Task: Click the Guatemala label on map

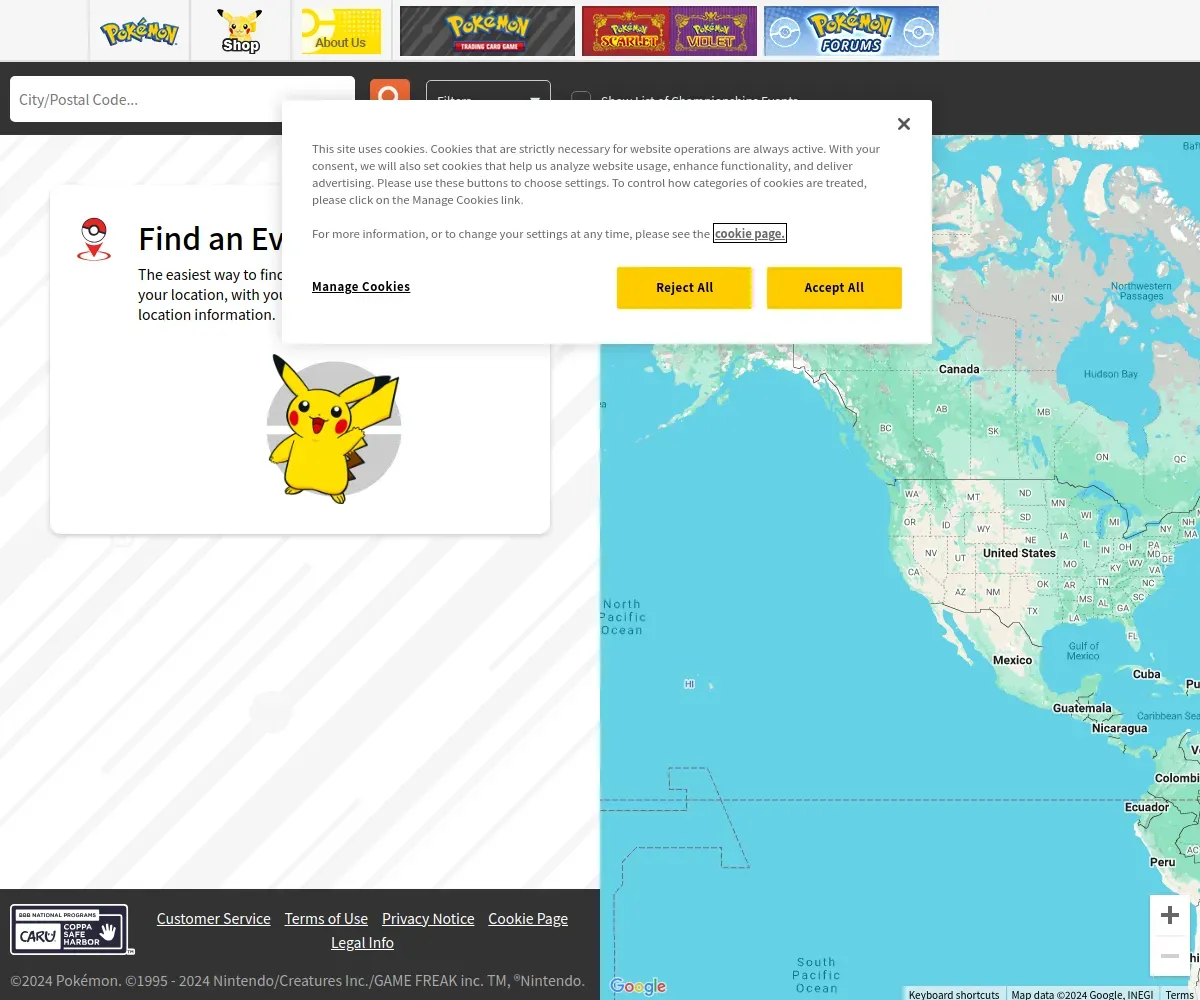Action: (x=1082, y=708)
